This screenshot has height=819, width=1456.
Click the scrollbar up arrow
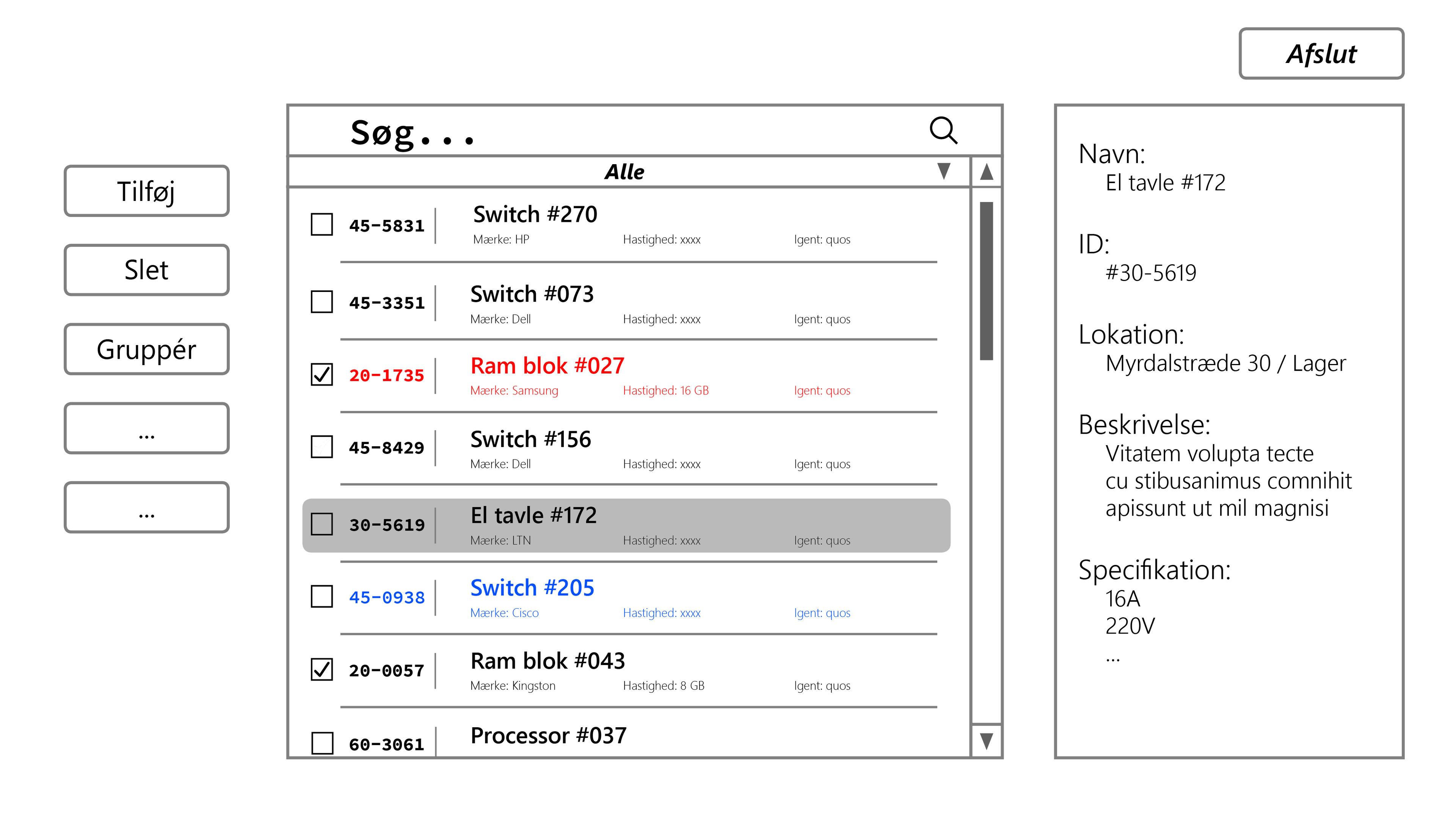986,171
